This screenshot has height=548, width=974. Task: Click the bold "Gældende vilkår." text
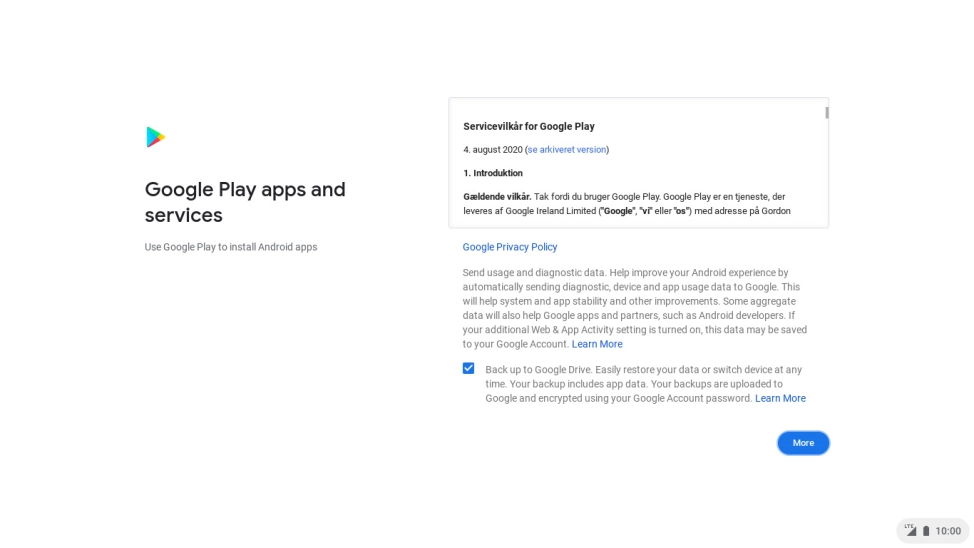[x=497, y=197]
